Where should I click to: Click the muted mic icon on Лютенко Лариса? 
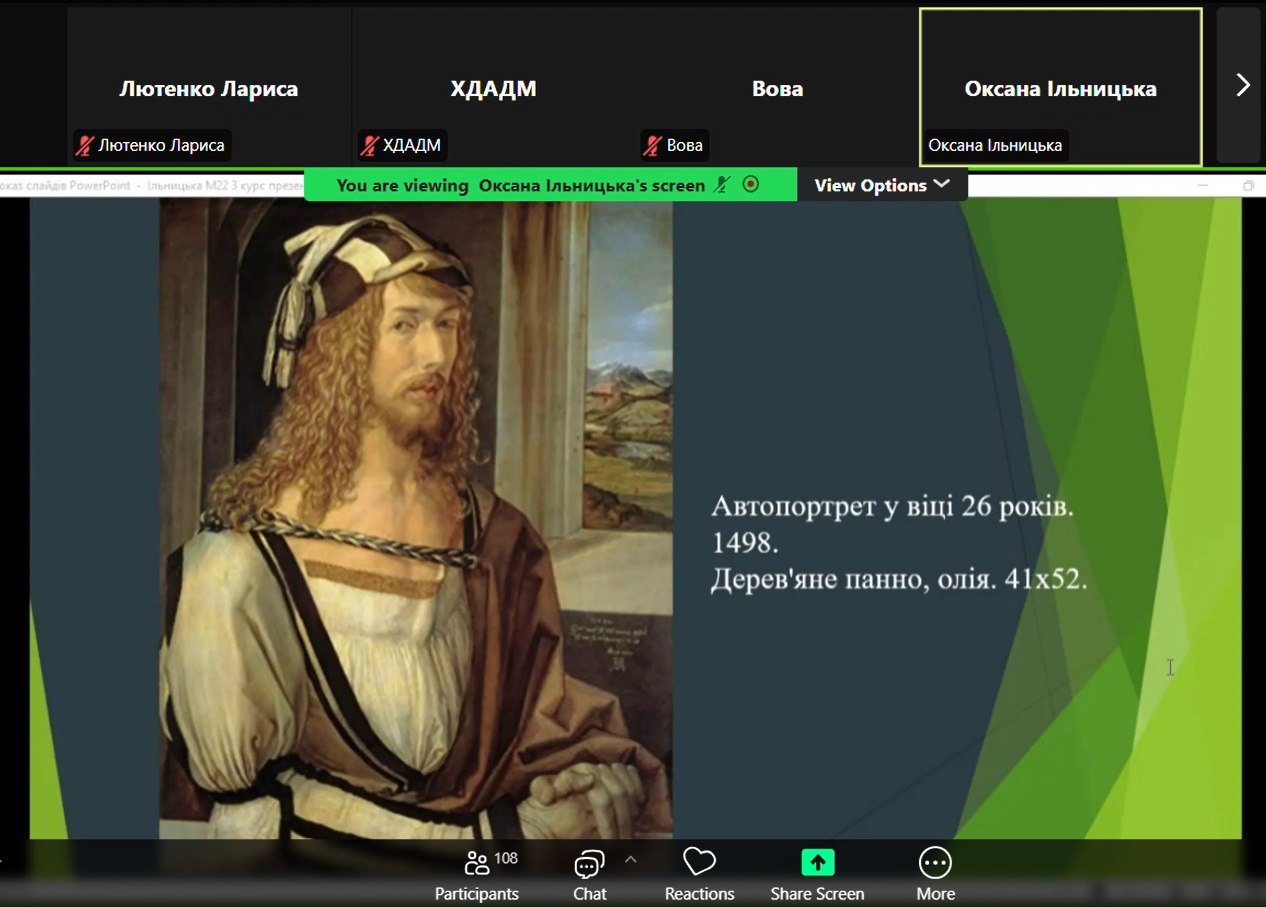click(x=84, y=146)
